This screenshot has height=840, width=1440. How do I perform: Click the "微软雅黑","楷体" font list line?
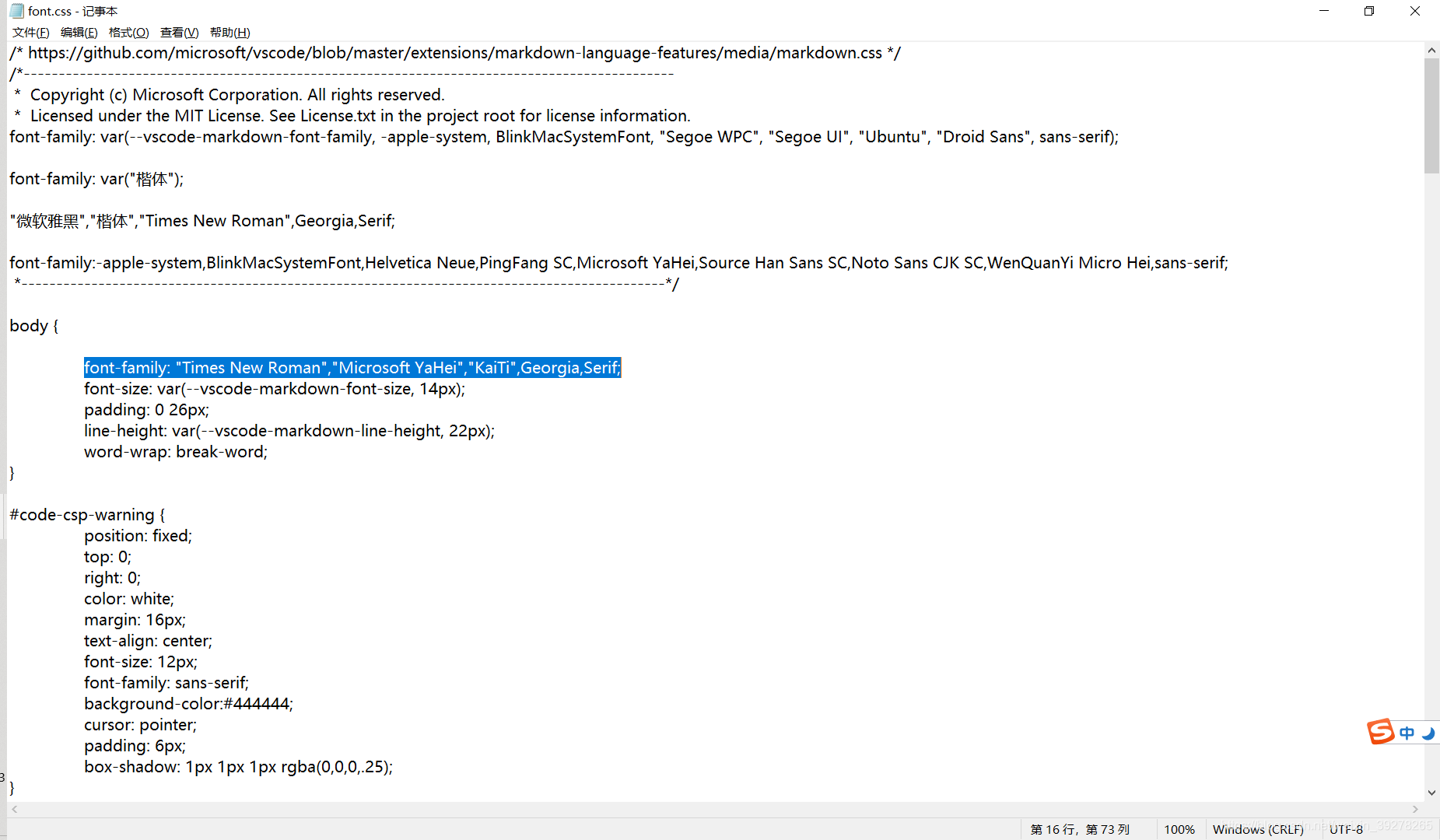click(x=202, y=221)
